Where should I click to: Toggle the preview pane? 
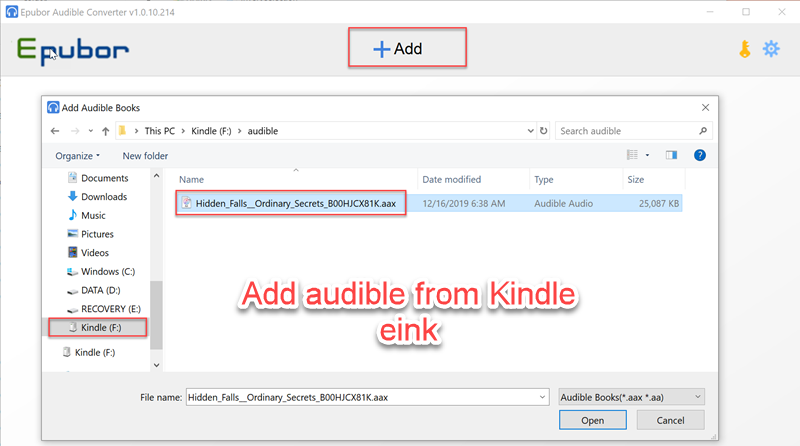pos(671,155)
